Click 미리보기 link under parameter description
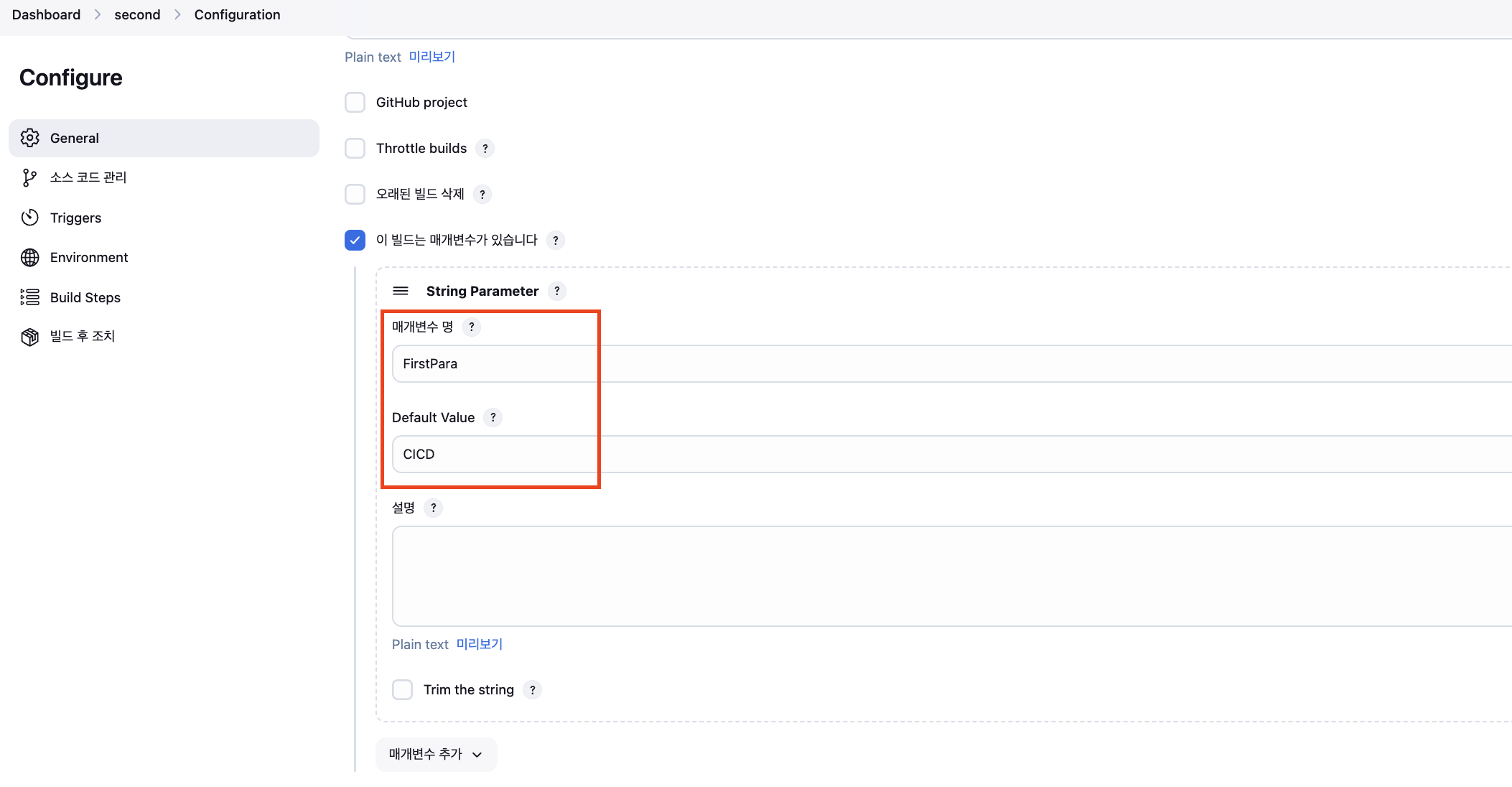Screen dimensions: 1512x787 [x=480, y=644]
